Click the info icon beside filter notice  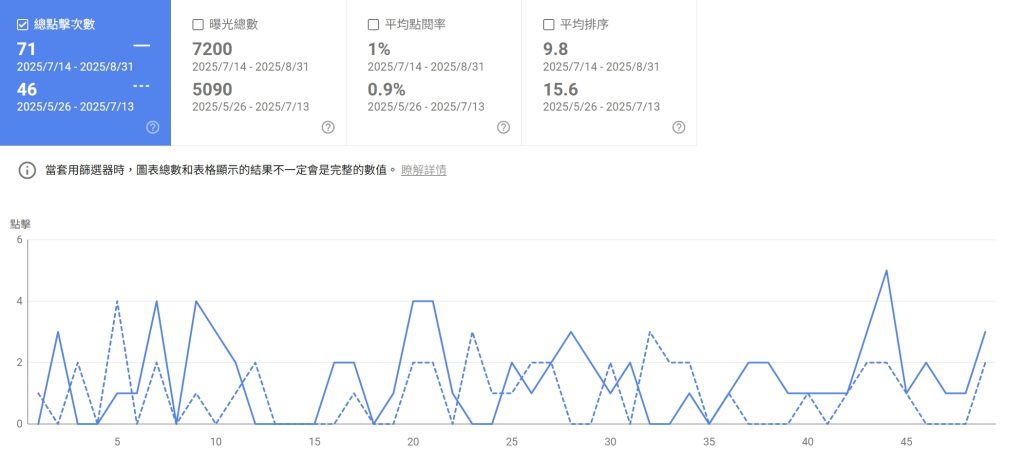[x=27, y=170]
